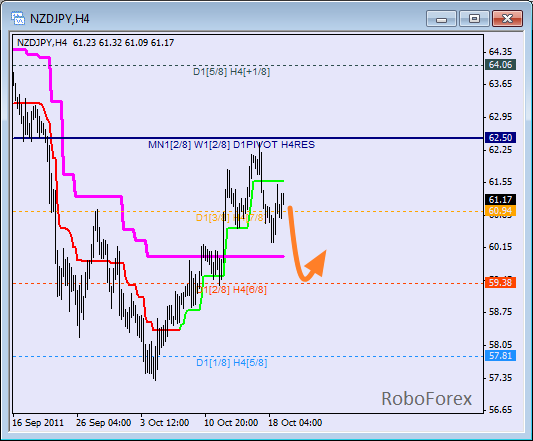Select the orange 60.94 level tag
The image size is (533, 441).
tap(500, 211)
